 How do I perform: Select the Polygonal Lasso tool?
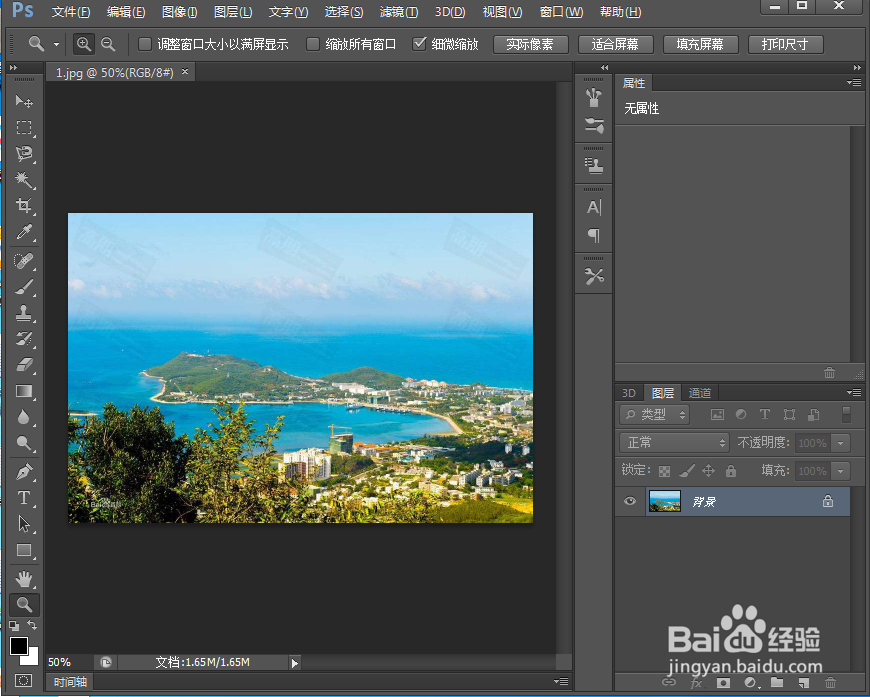(24, 154)
